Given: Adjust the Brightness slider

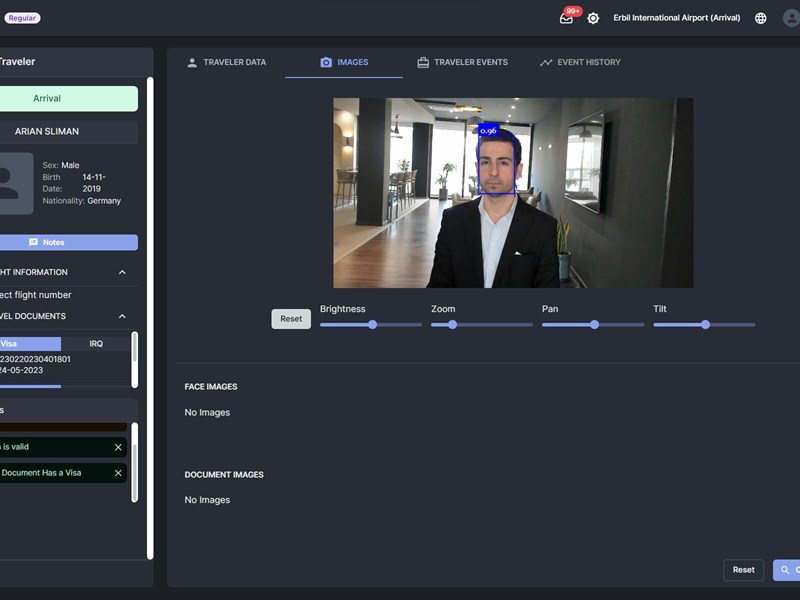Looking at the screenshot, I should (x=372, y=324).
